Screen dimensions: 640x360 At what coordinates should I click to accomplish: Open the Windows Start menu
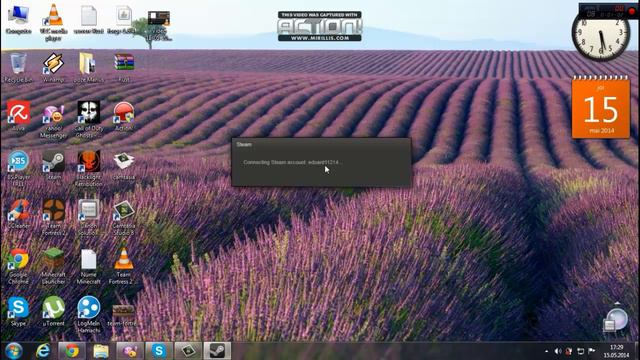point(13,351)
